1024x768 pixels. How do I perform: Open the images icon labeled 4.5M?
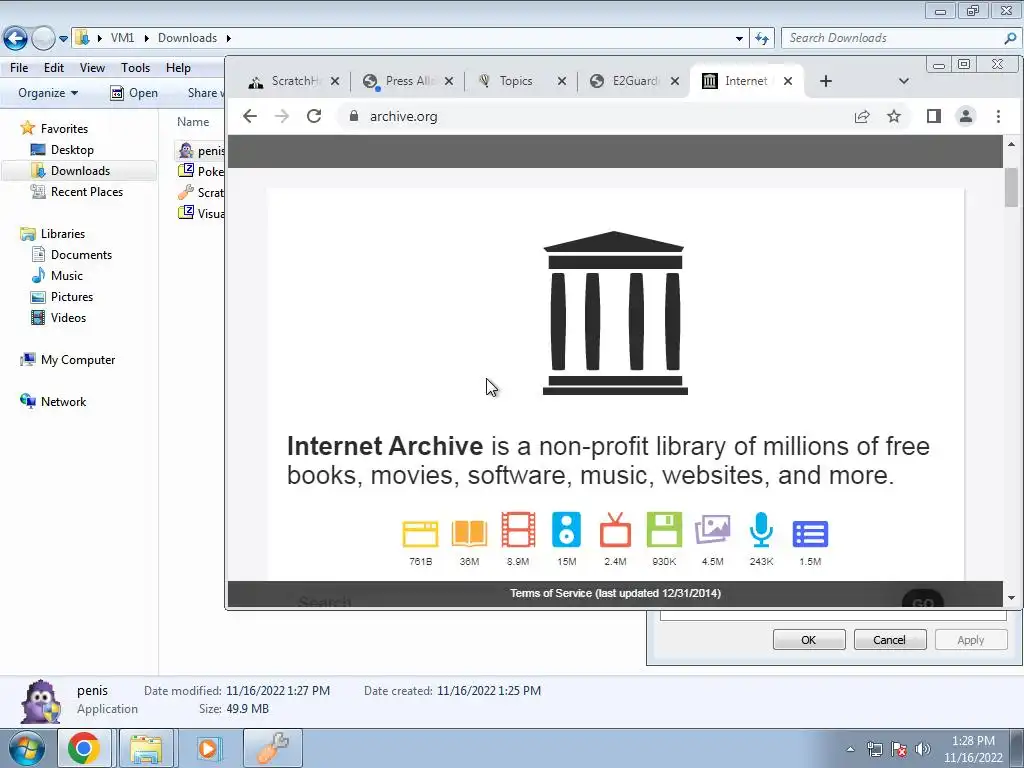(712, 530)
